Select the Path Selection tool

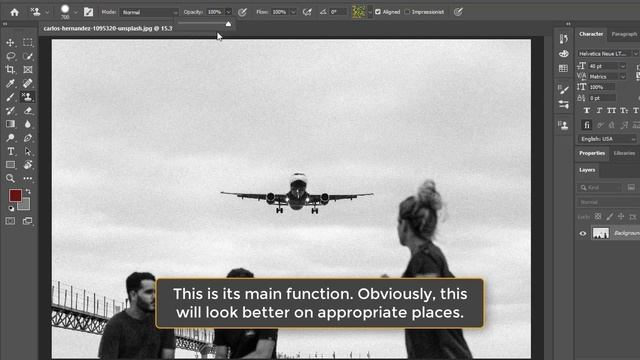(x=28, y=151)
